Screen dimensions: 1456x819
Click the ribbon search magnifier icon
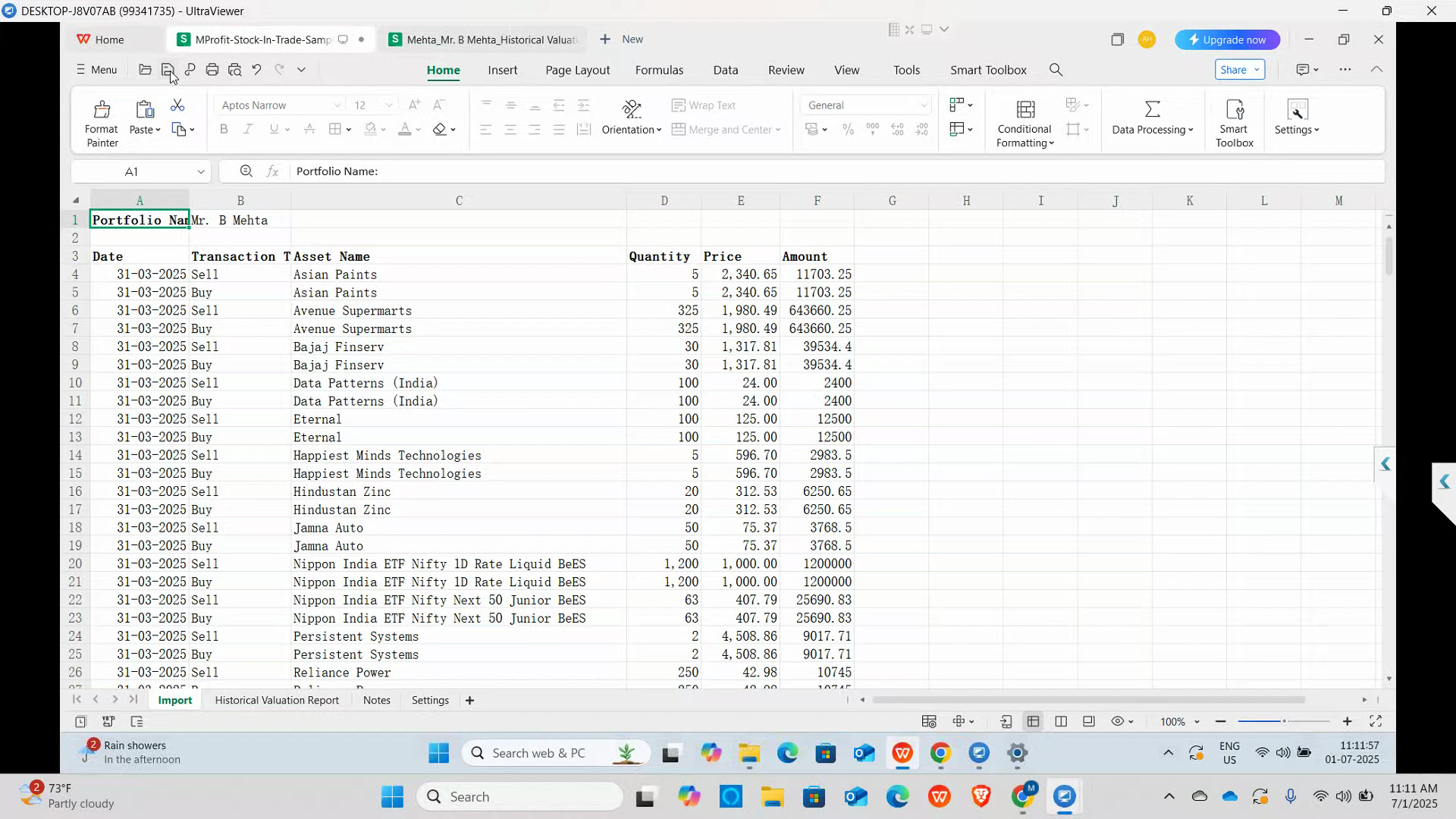[1056, 70]
